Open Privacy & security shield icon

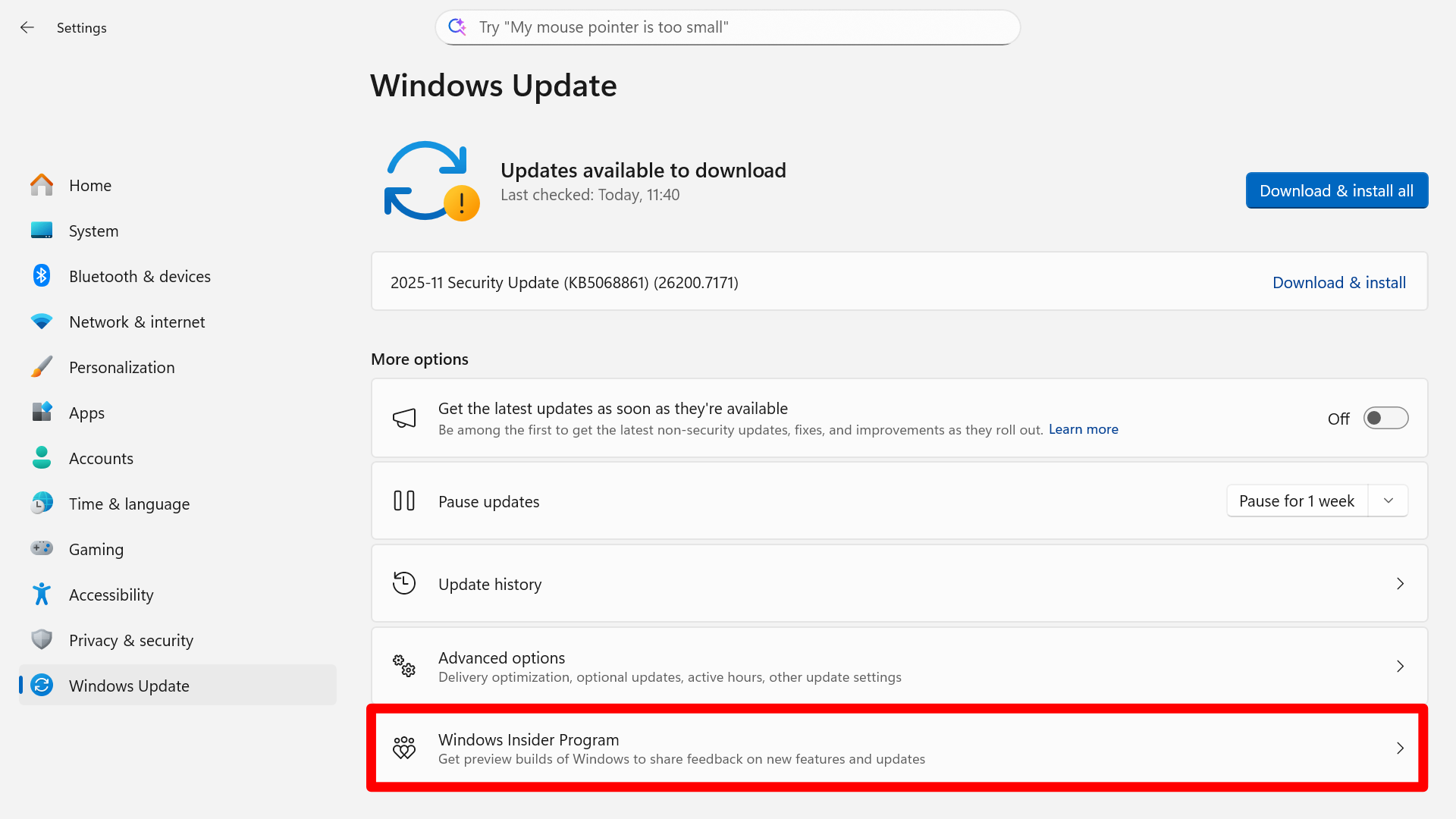point(41,639)
